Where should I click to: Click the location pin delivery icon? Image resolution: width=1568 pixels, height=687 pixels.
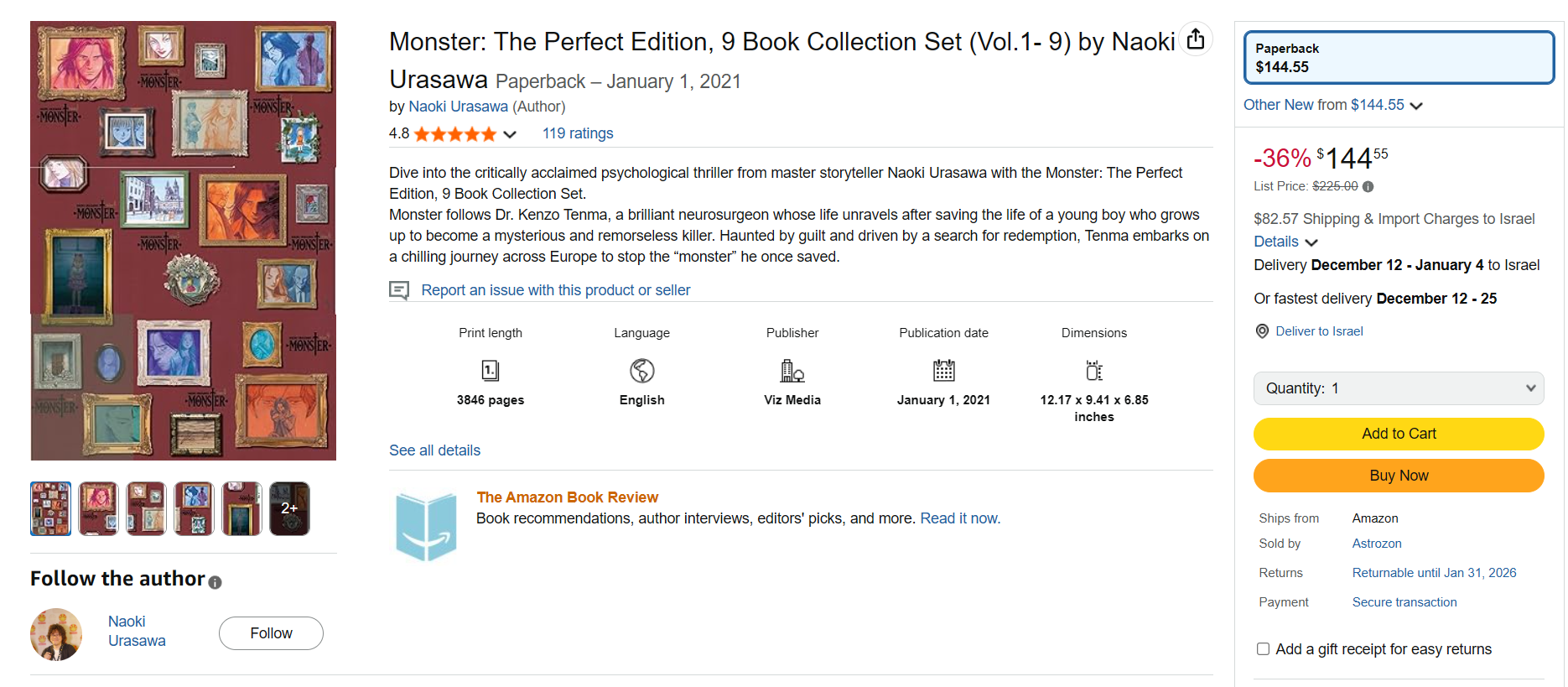(1262, 331)
